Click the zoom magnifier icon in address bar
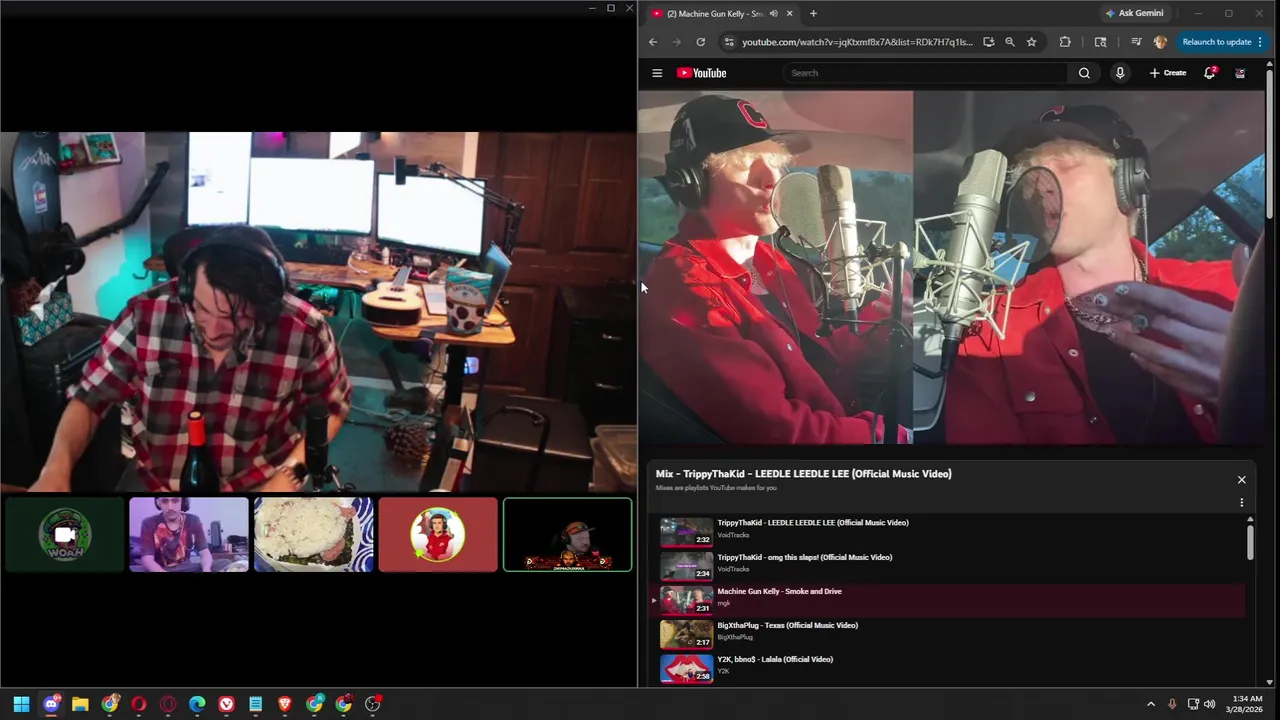This screenshot has height=720, width=1280. [x=1010, y=42]
